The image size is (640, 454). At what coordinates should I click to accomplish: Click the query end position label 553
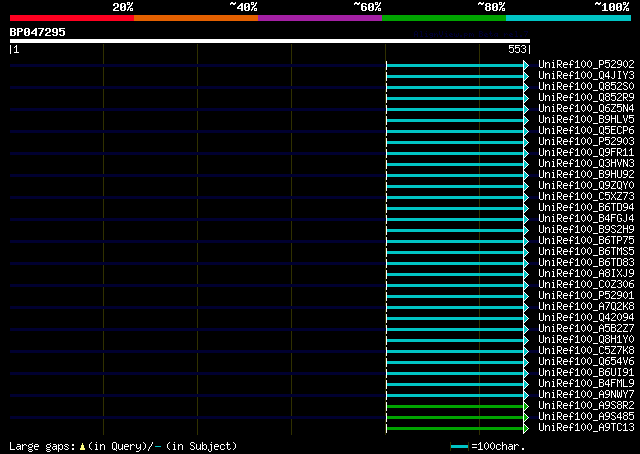click(517, 49)
